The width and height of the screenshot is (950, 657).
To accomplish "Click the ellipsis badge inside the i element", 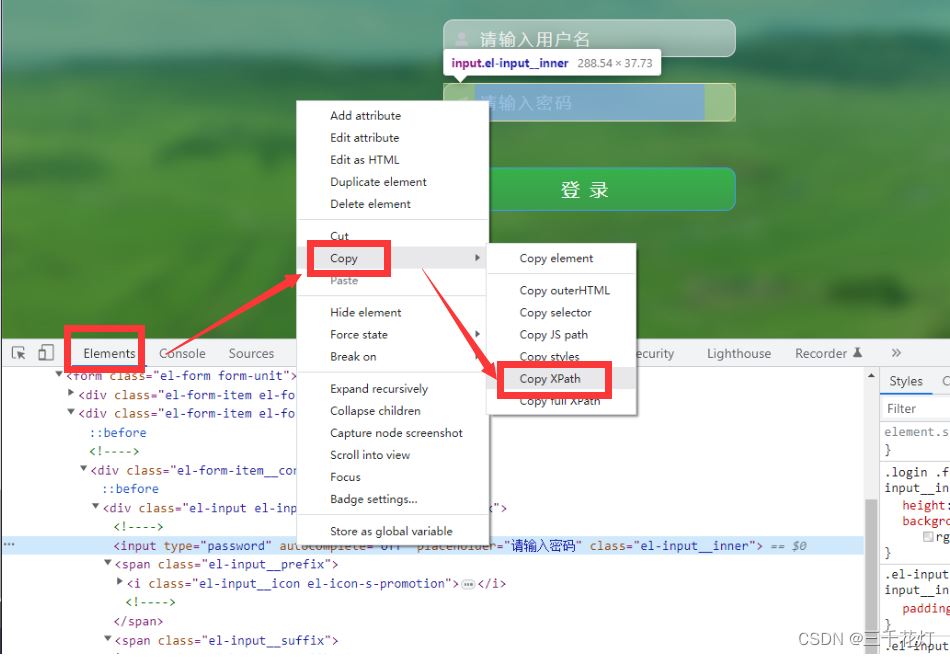I will (467, 584).
